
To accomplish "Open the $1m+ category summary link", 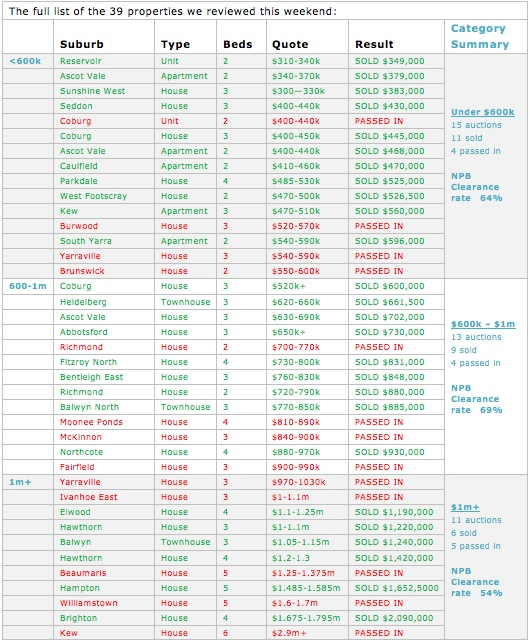I will (x=465, y=507).
